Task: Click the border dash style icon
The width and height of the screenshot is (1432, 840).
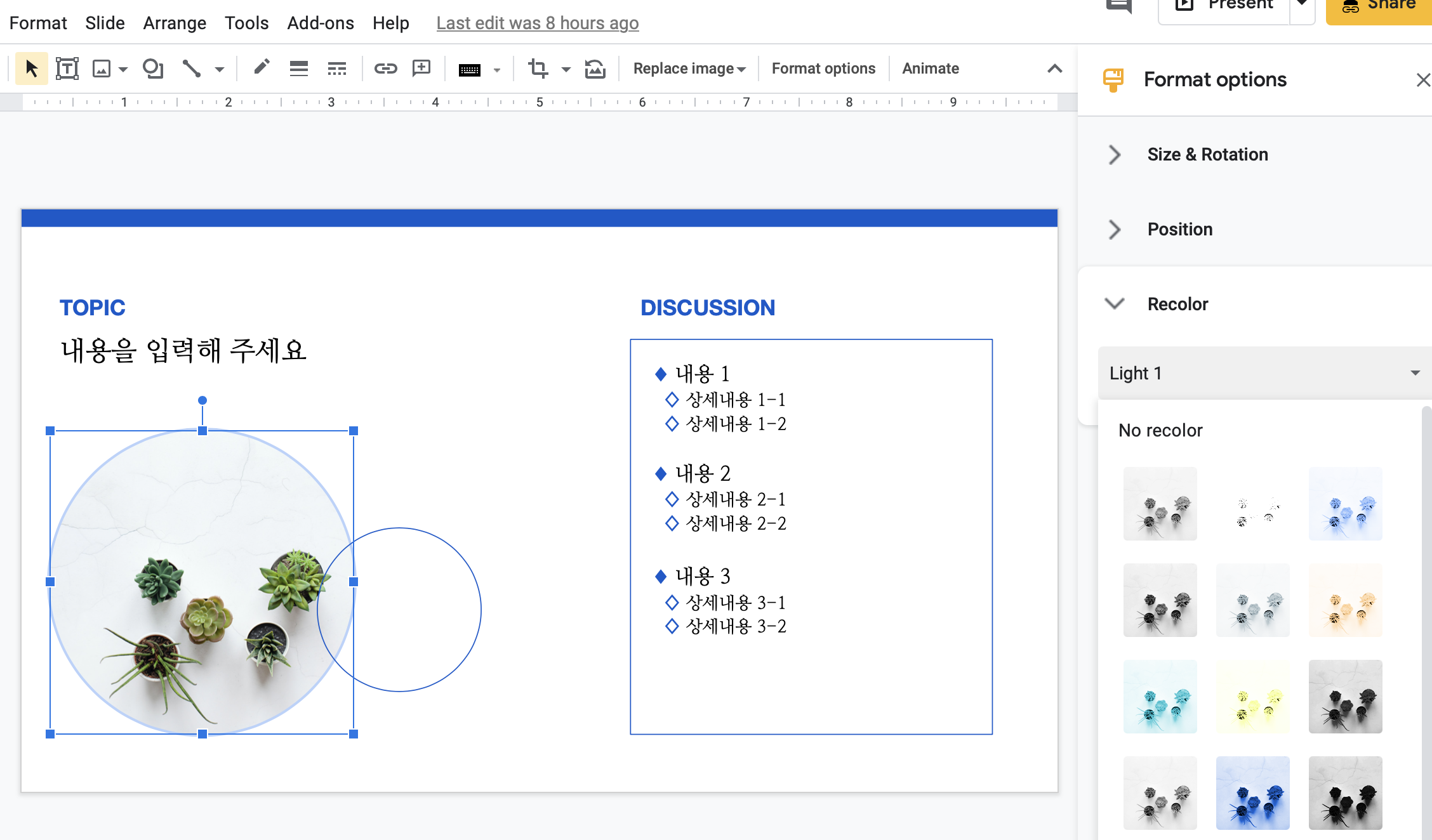Action: coord(336,69)
